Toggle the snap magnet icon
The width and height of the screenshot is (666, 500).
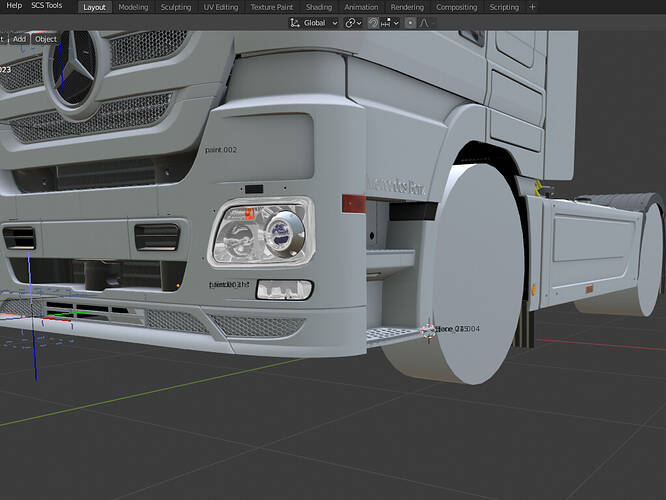coord(373,22)
